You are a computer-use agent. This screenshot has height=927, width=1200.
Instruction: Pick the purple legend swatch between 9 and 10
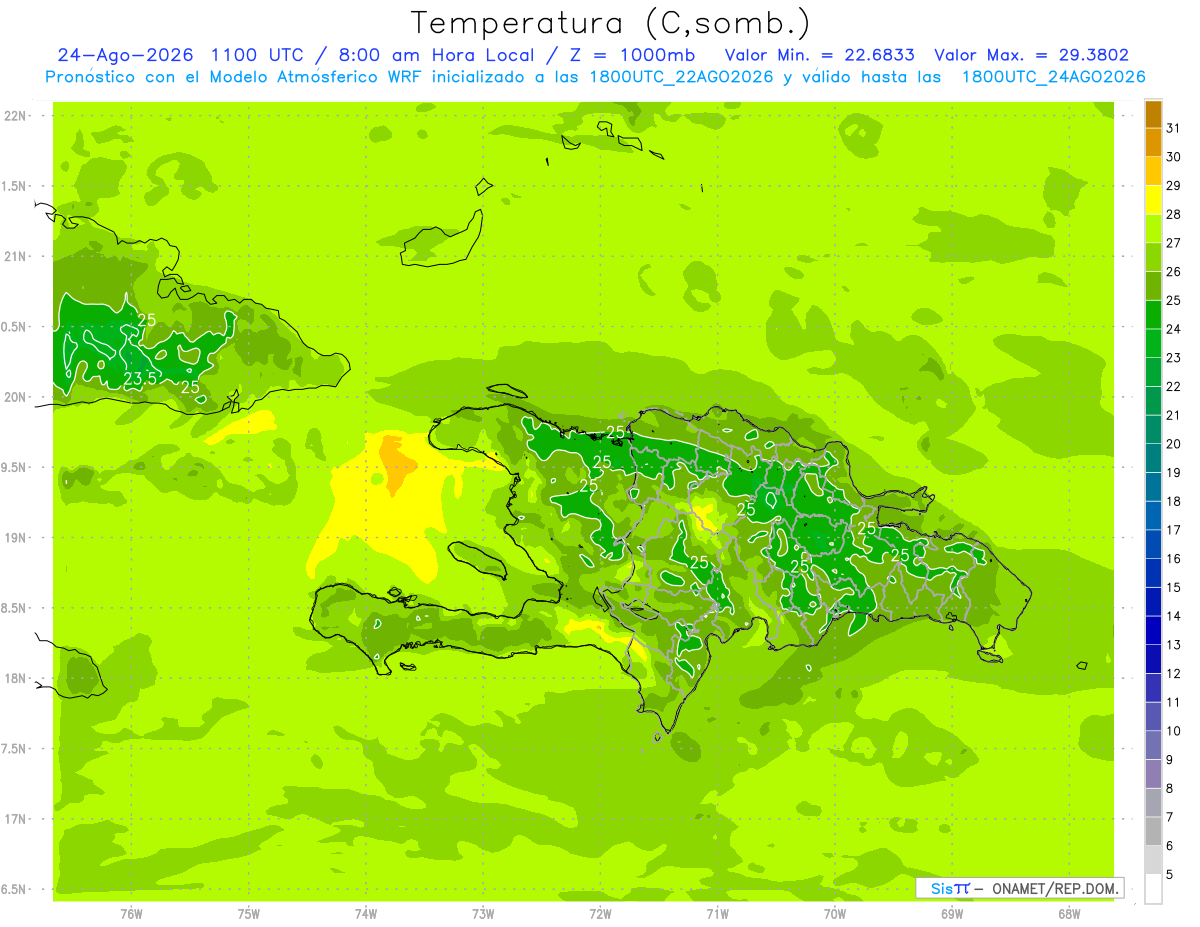pyautogui.click(x=1153, y=746)
